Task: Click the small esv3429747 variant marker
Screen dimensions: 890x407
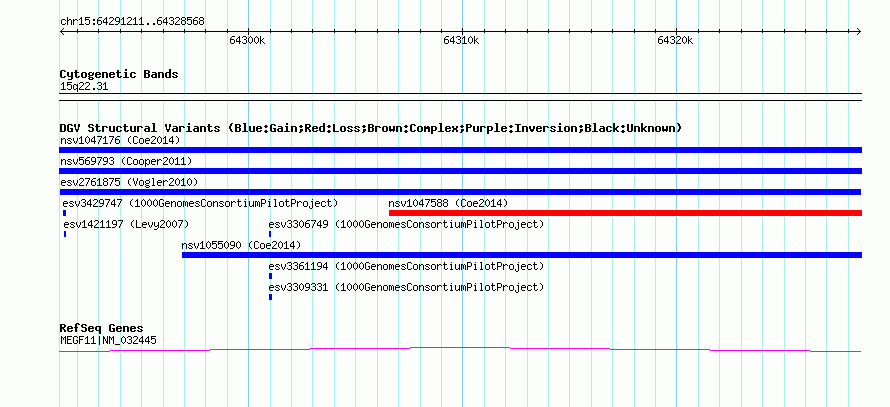Action: click(x=65, y=213)
